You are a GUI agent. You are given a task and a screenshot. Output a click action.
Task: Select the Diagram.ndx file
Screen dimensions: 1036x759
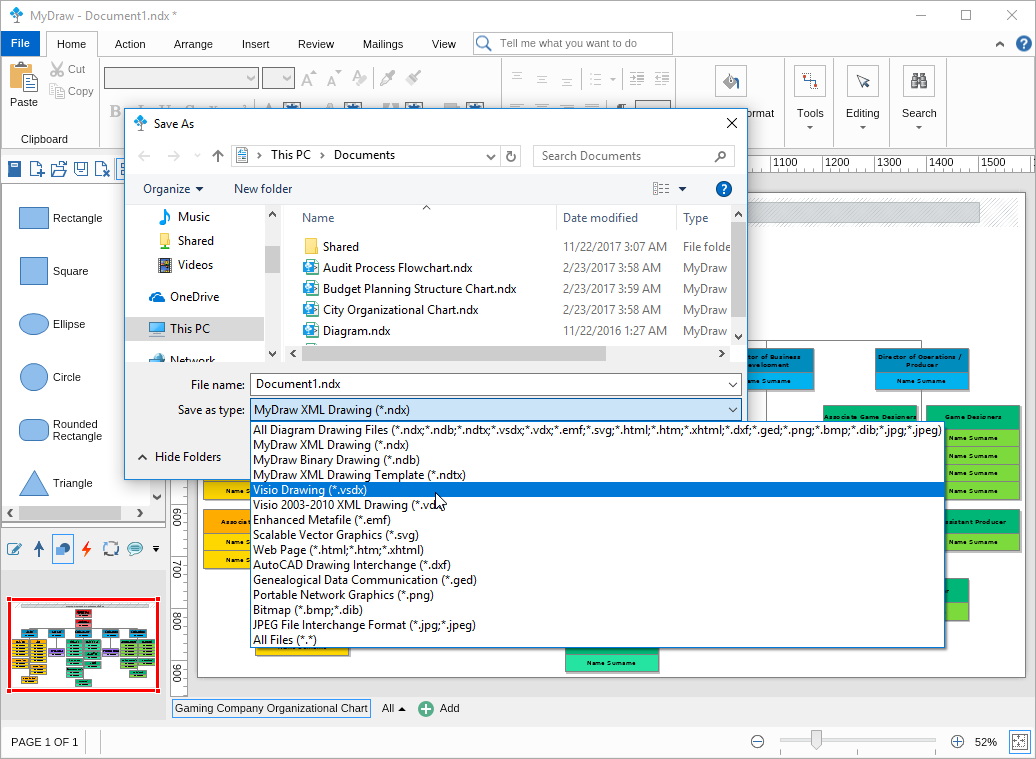[356, 331]
